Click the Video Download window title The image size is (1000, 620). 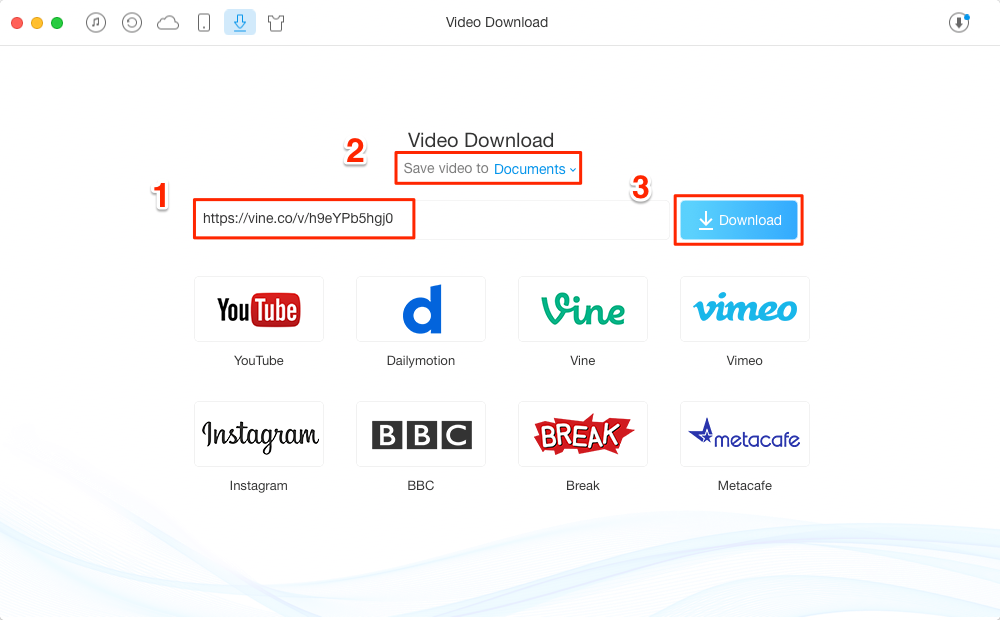pyautogui.click(x=497, y=22)
